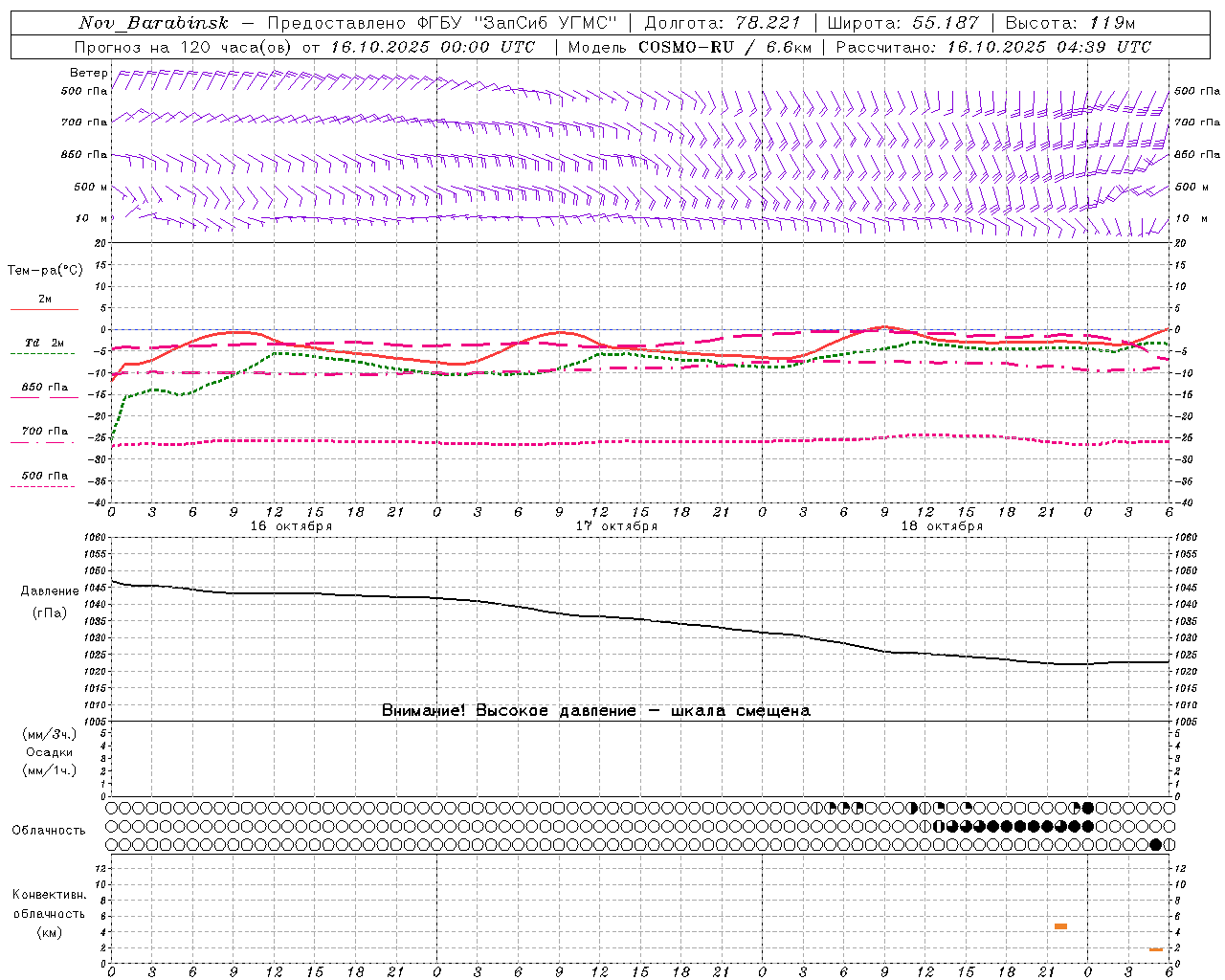Click the station name Nov_Barabinsk in the header
The width and height of the screenshot is (1225, 980).
(x=153, y=23)
